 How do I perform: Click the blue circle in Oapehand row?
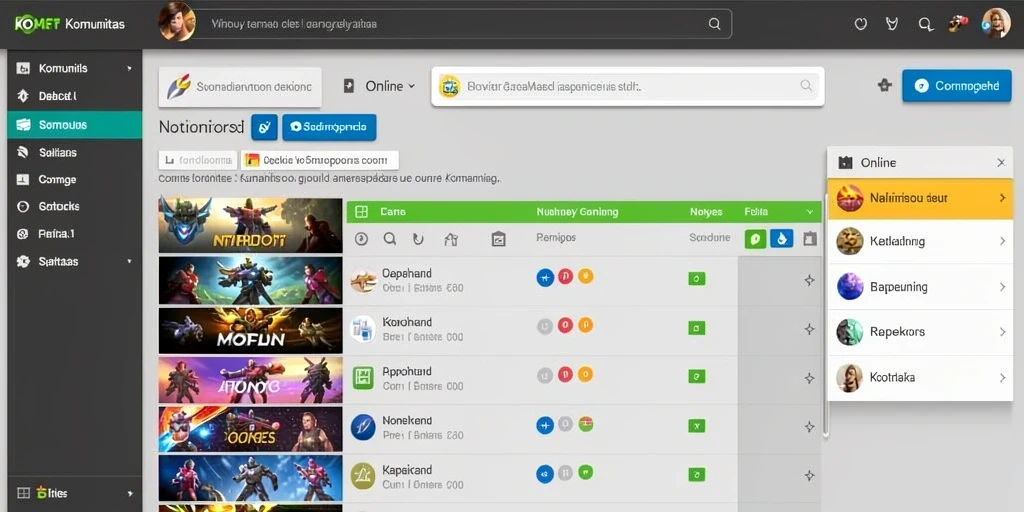pyautogui.click(x=545, y=277)
